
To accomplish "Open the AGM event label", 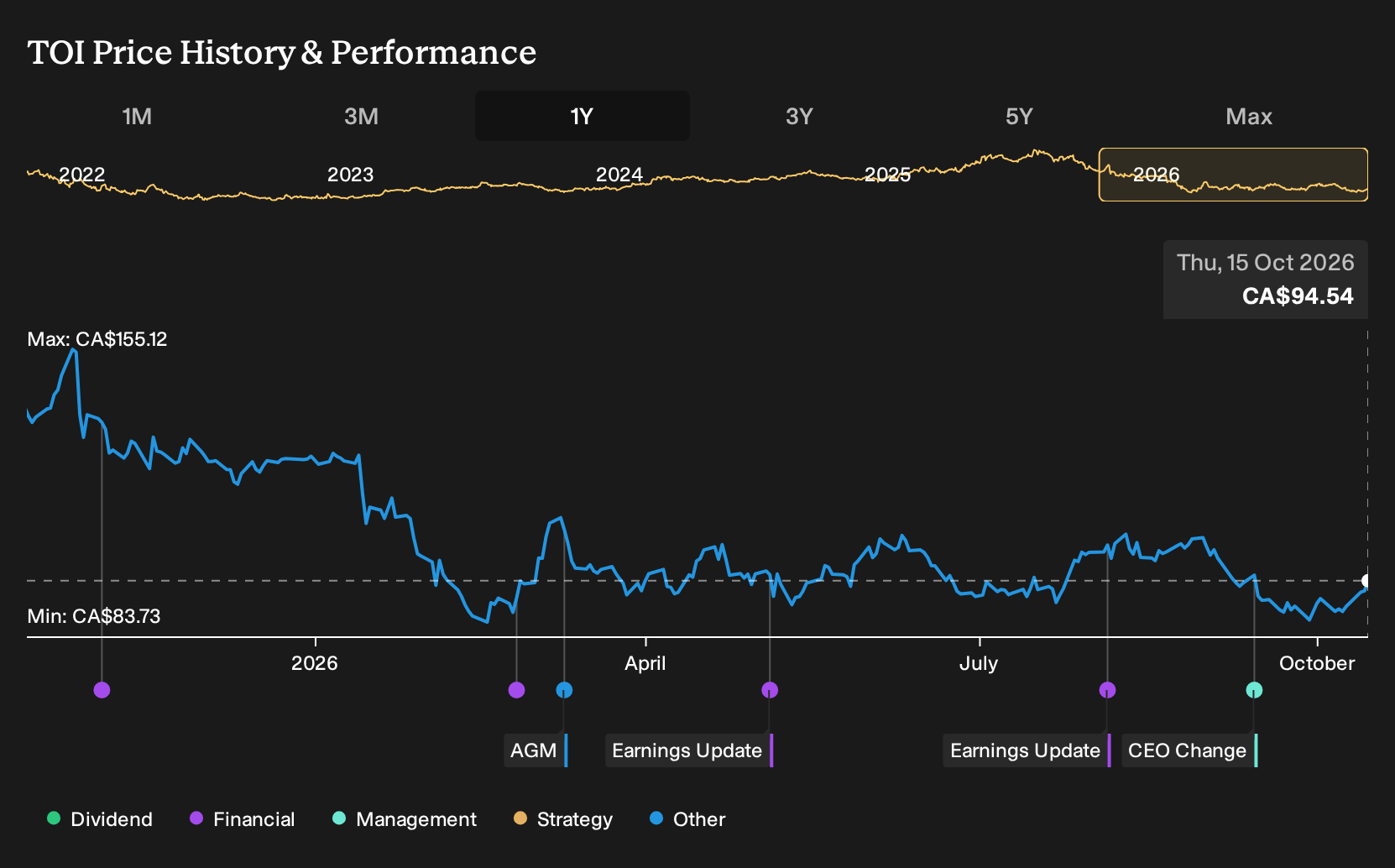I will pyautogui.click(x=536, y=750).
